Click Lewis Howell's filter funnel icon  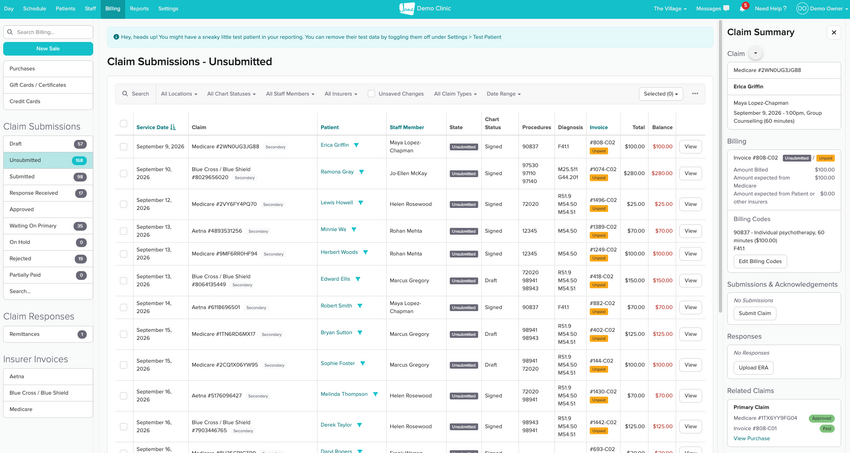[x=360, y=203]
